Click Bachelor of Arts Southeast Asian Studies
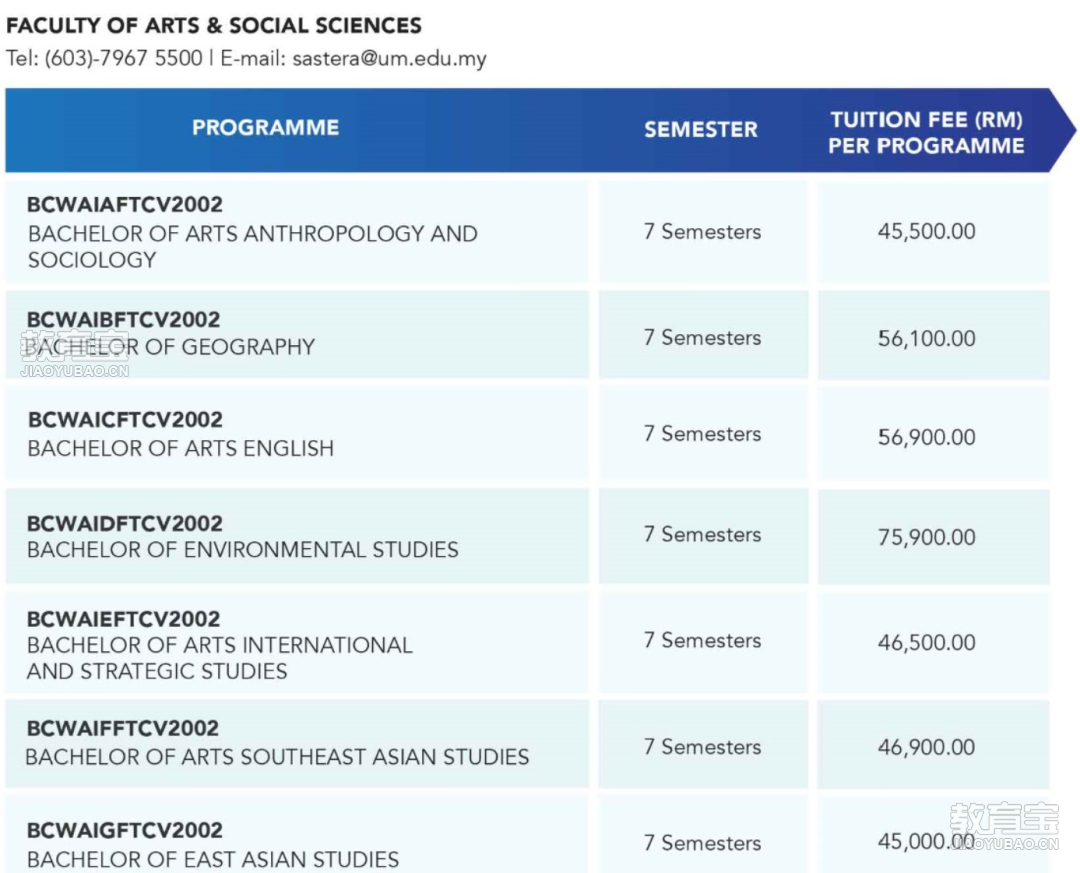The height and width of the screenshot is (873, 1080). click(277, 757)
